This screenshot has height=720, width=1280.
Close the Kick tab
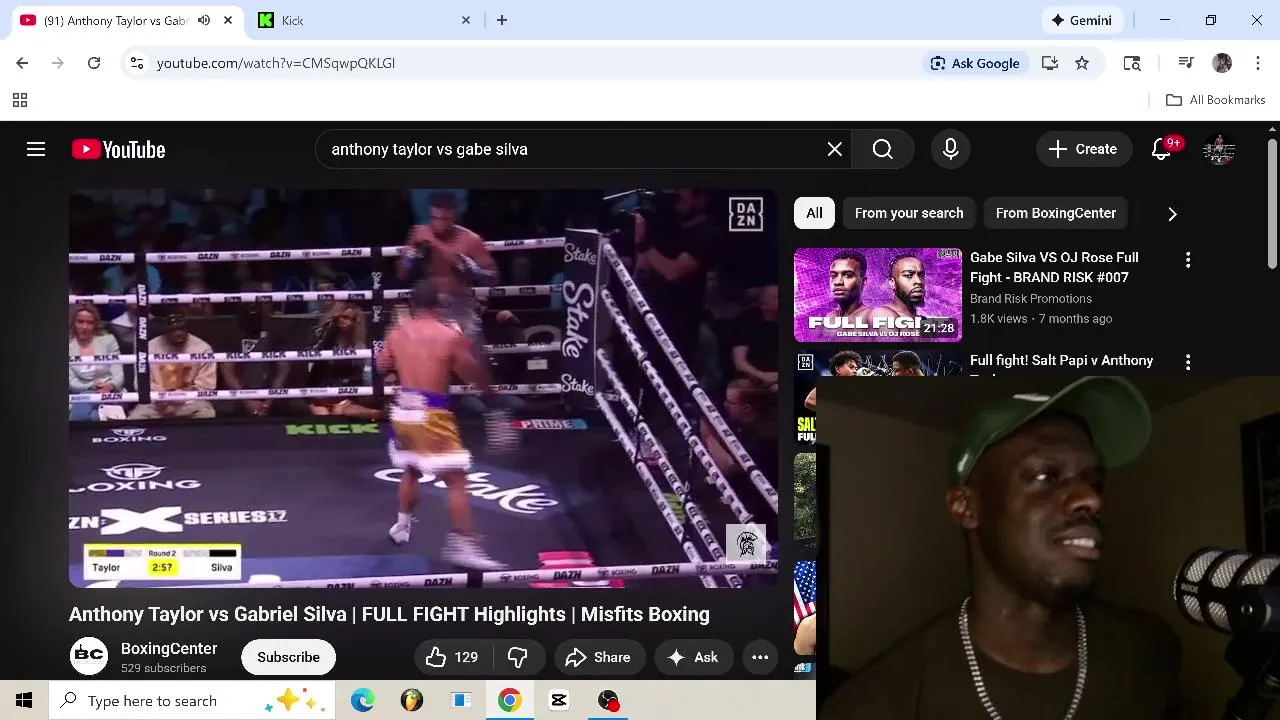pos(465,20)
